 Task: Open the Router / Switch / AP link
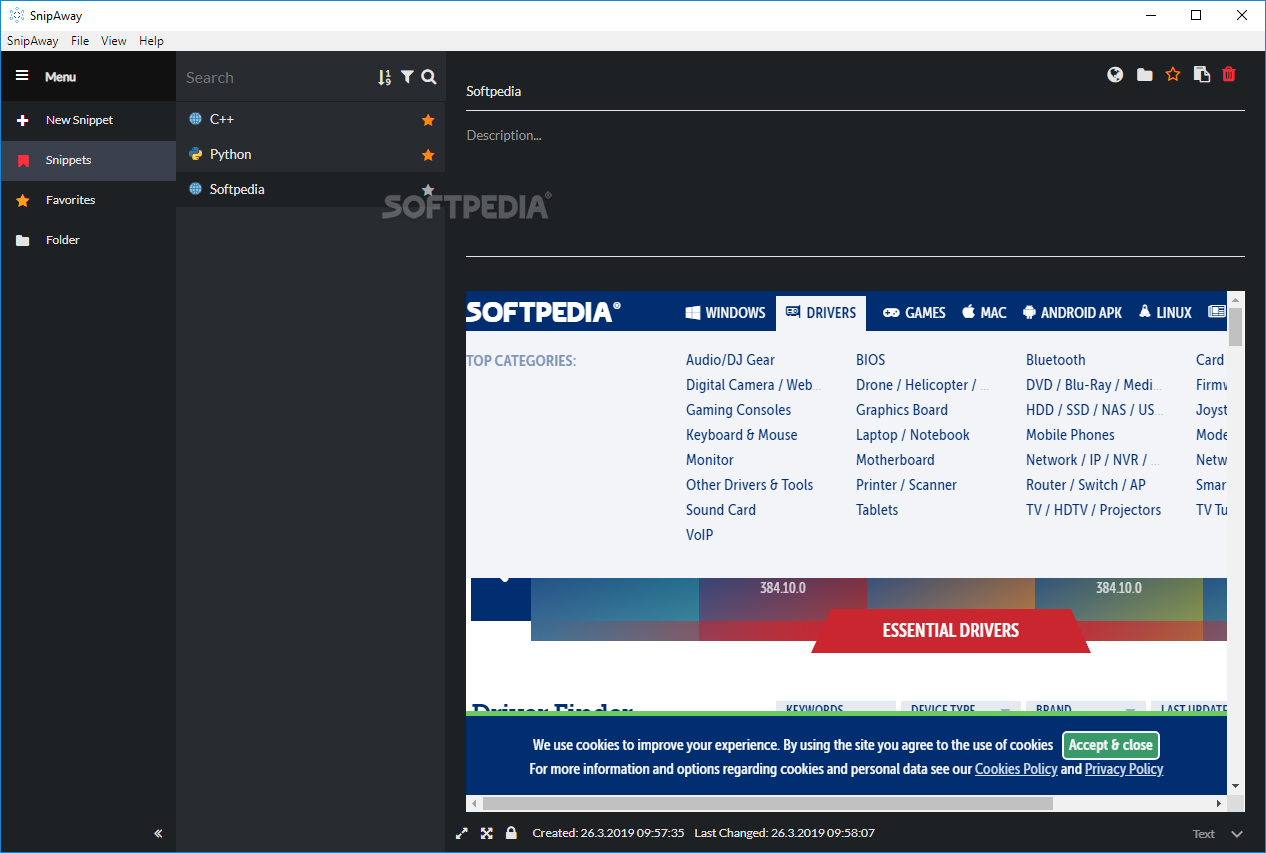pos(1086,485)
